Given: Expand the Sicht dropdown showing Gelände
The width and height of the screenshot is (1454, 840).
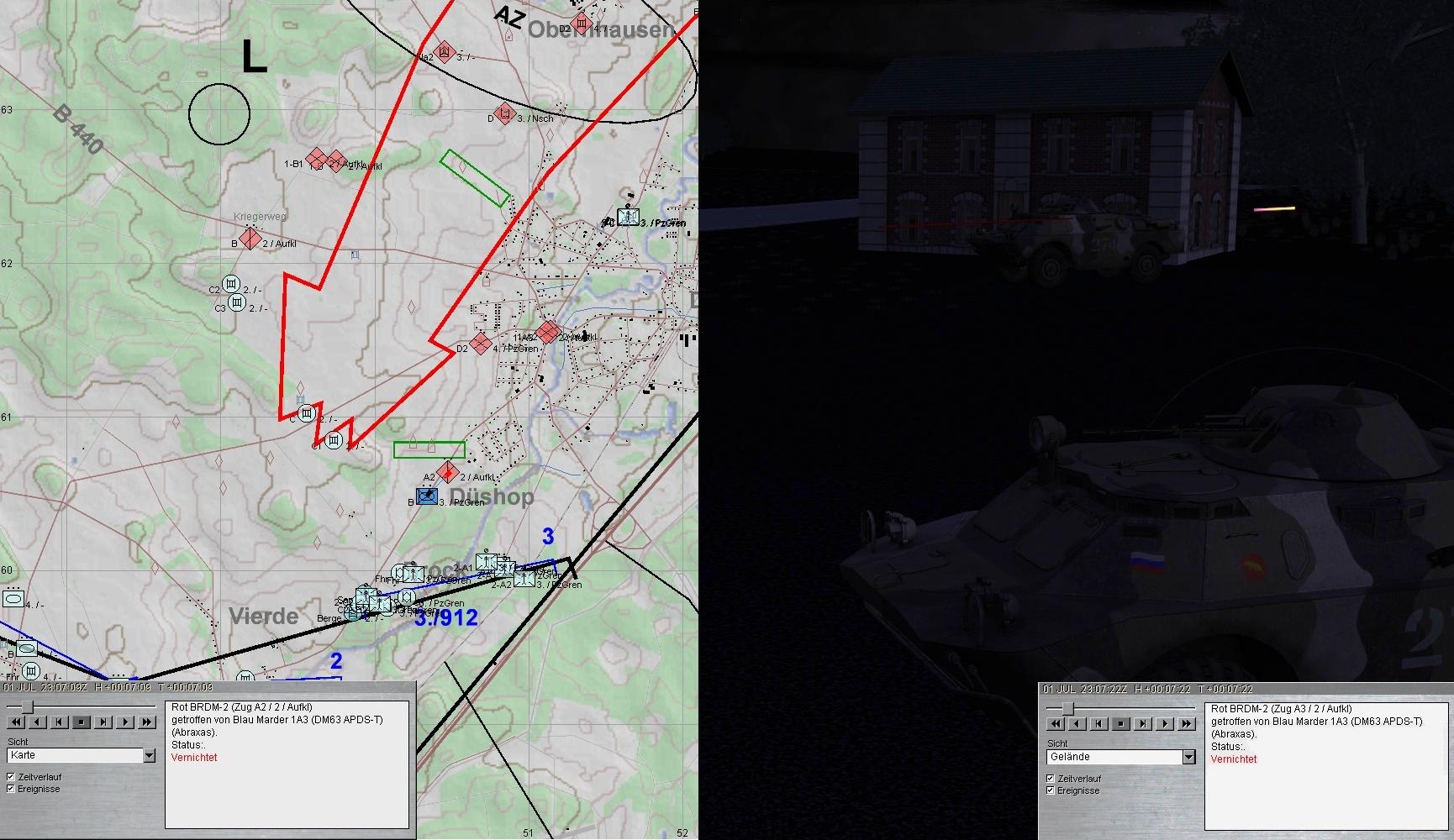Looking at the screenshot, I should click(1188, 757).
